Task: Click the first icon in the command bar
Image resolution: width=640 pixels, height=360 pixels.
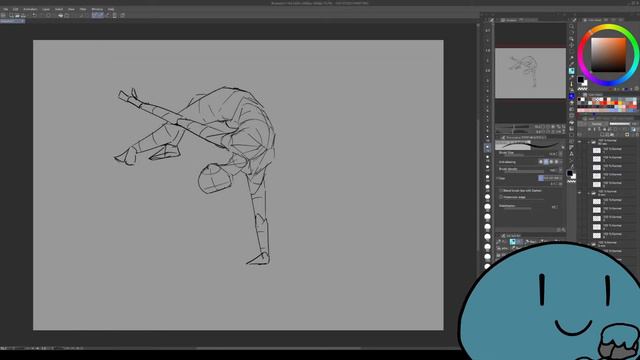Action: tap(3, 15)
